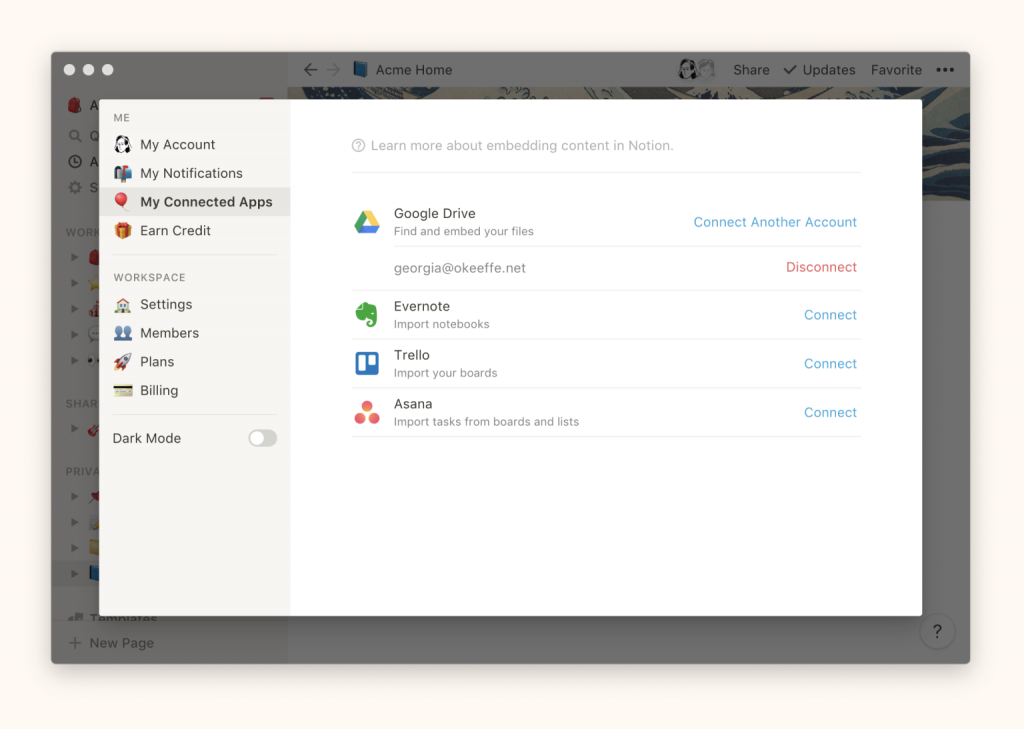The width and height of the screenshot is (1024, 729).
Task: Click the member avatars in top bar
Action: [x=697, y=69]
